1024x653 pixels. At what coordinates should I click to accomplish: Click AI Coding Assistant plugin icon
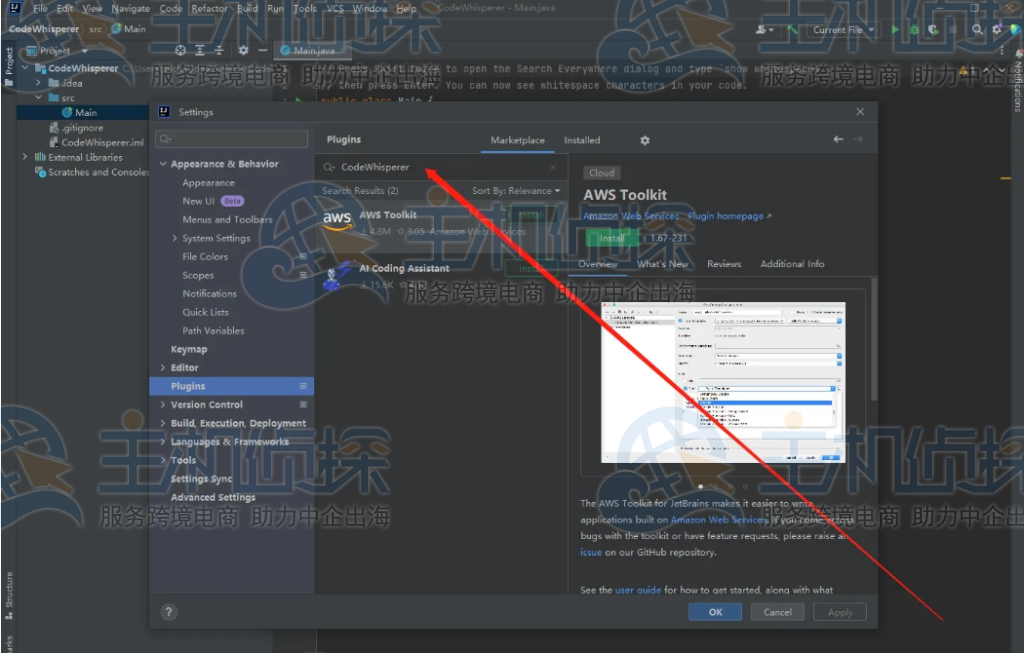(337, 277)
